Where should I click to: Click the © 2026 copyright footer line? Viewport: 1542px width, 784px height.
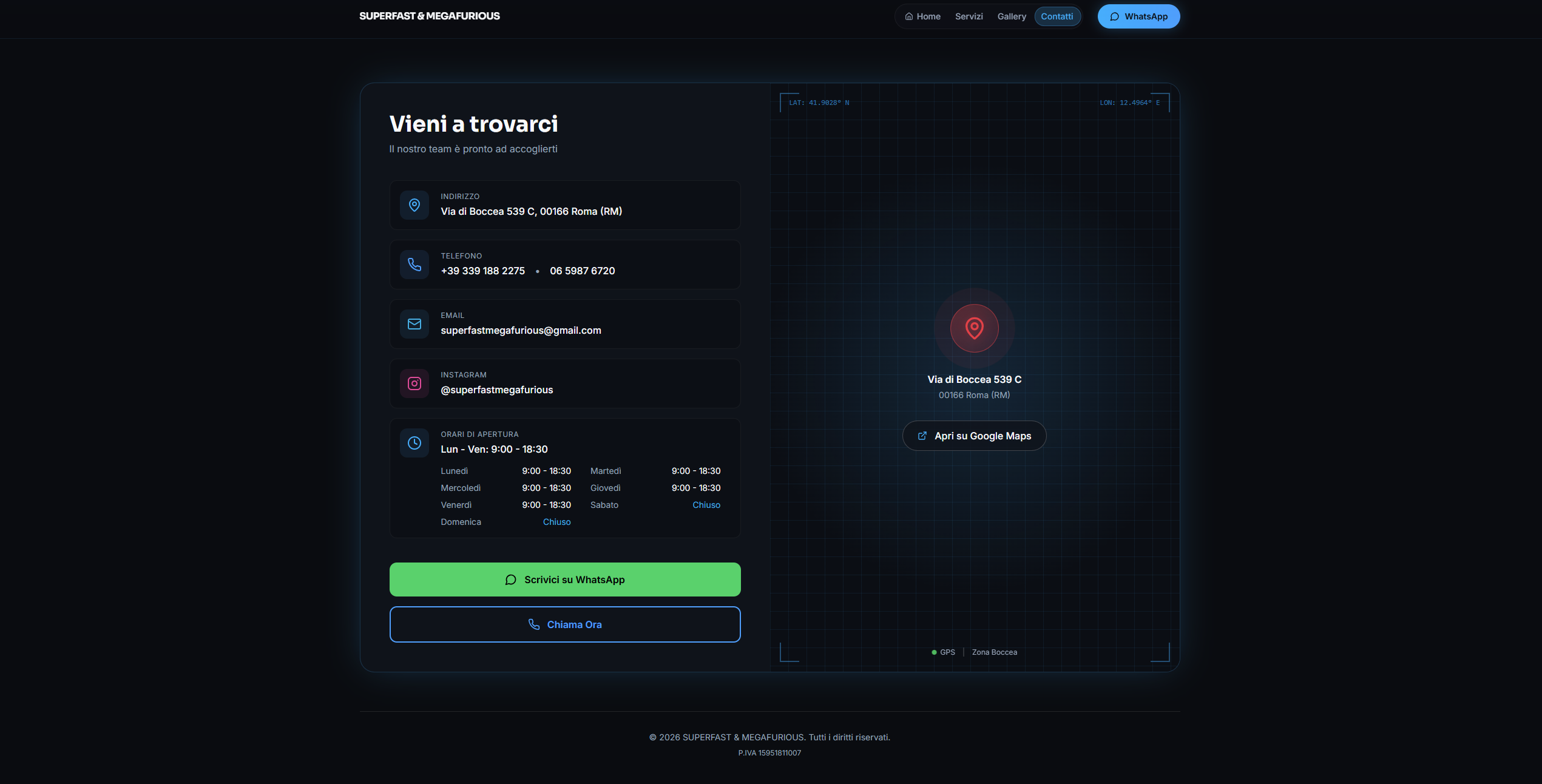(769, 737)
